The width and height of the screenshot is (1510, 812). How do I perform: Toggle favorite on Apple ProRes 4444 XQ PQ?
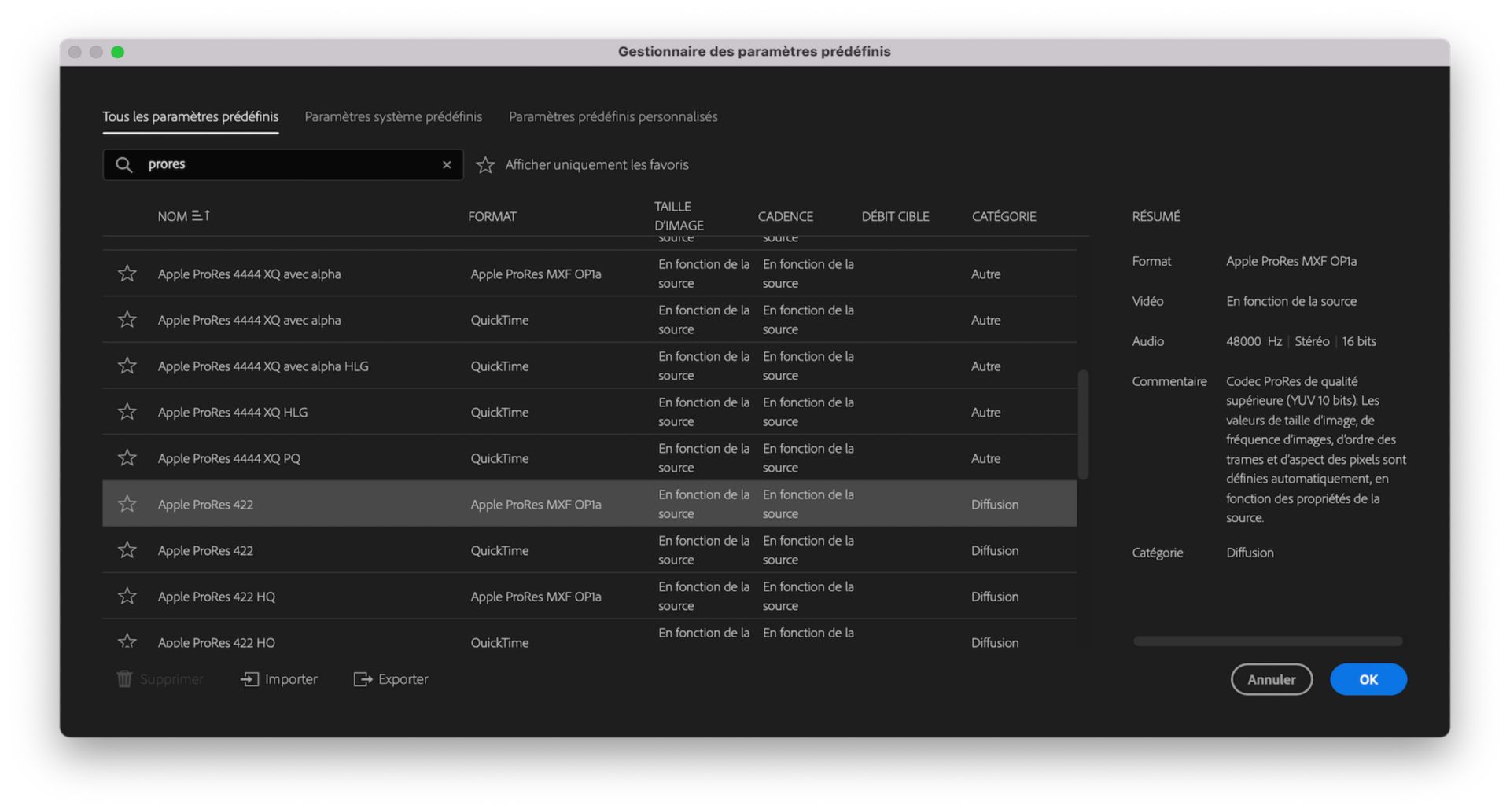coord(127,457)
